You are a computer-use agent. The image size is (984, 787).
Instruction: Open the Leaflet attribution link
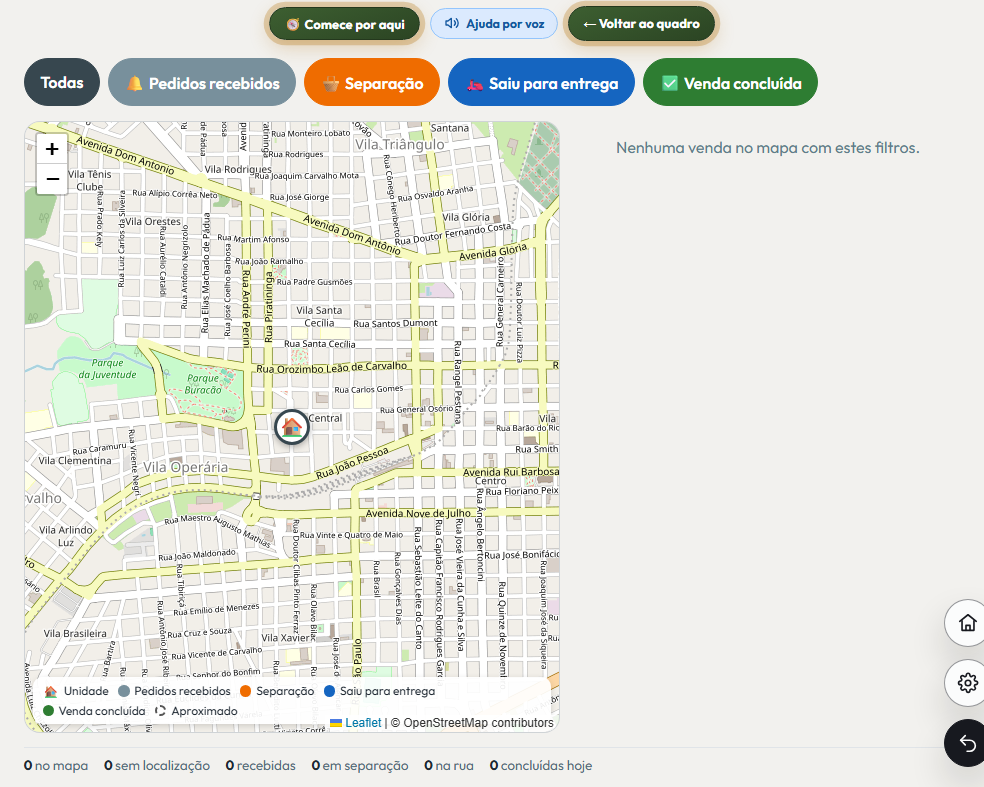[x=363, y=723]
